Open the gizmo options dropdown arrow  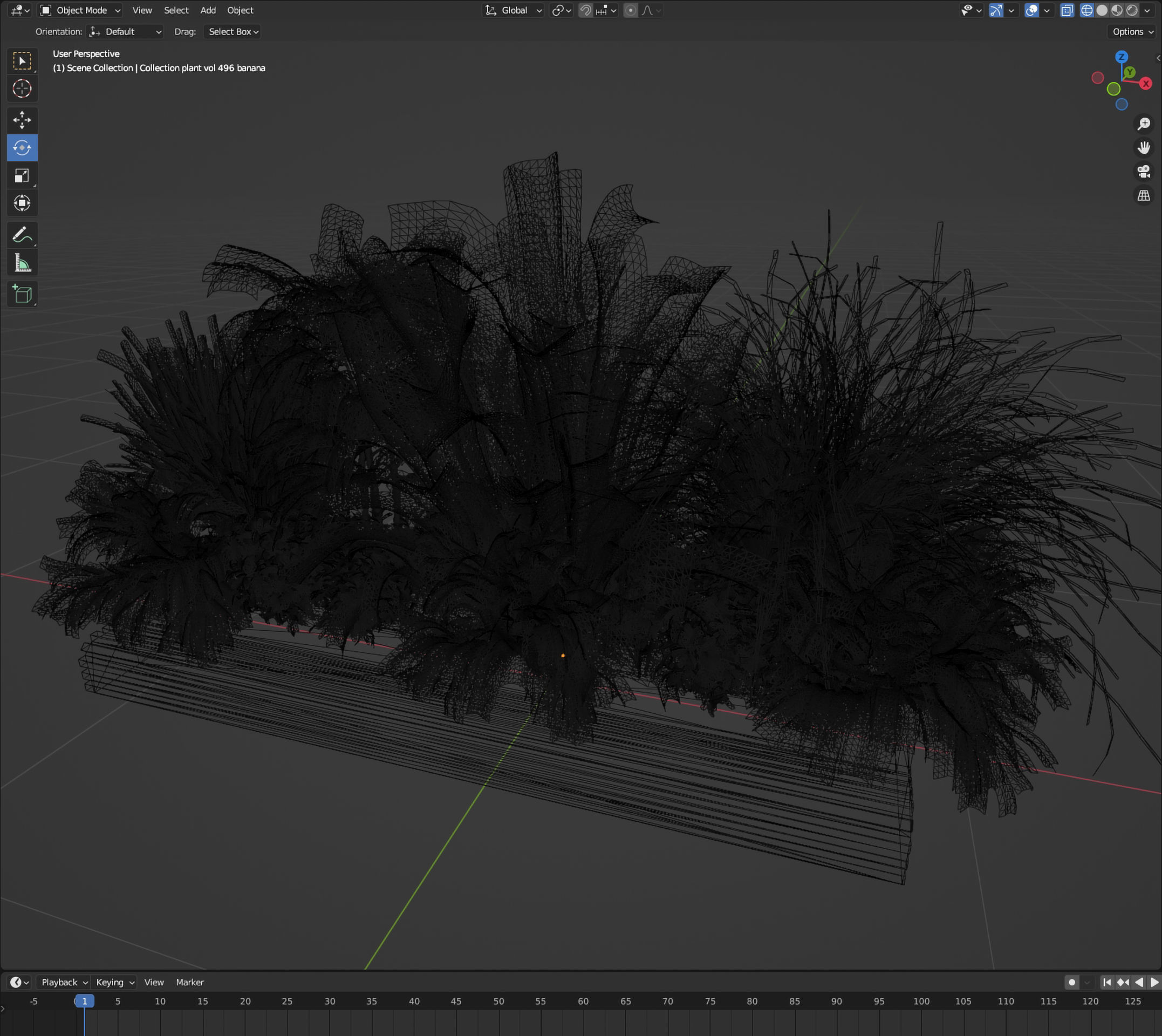click(x=1010, y=10)
